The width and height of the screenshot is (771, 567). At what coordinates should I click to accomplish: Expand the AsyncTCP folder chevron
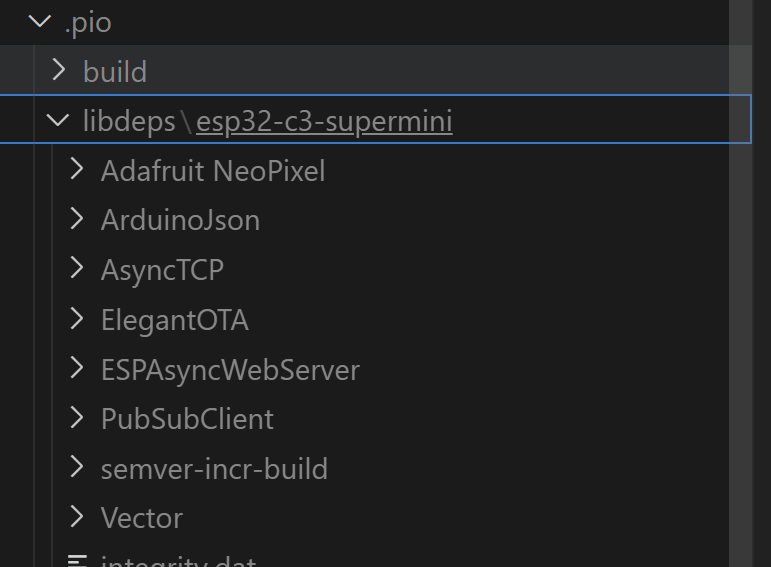click(x=77, y=269)
